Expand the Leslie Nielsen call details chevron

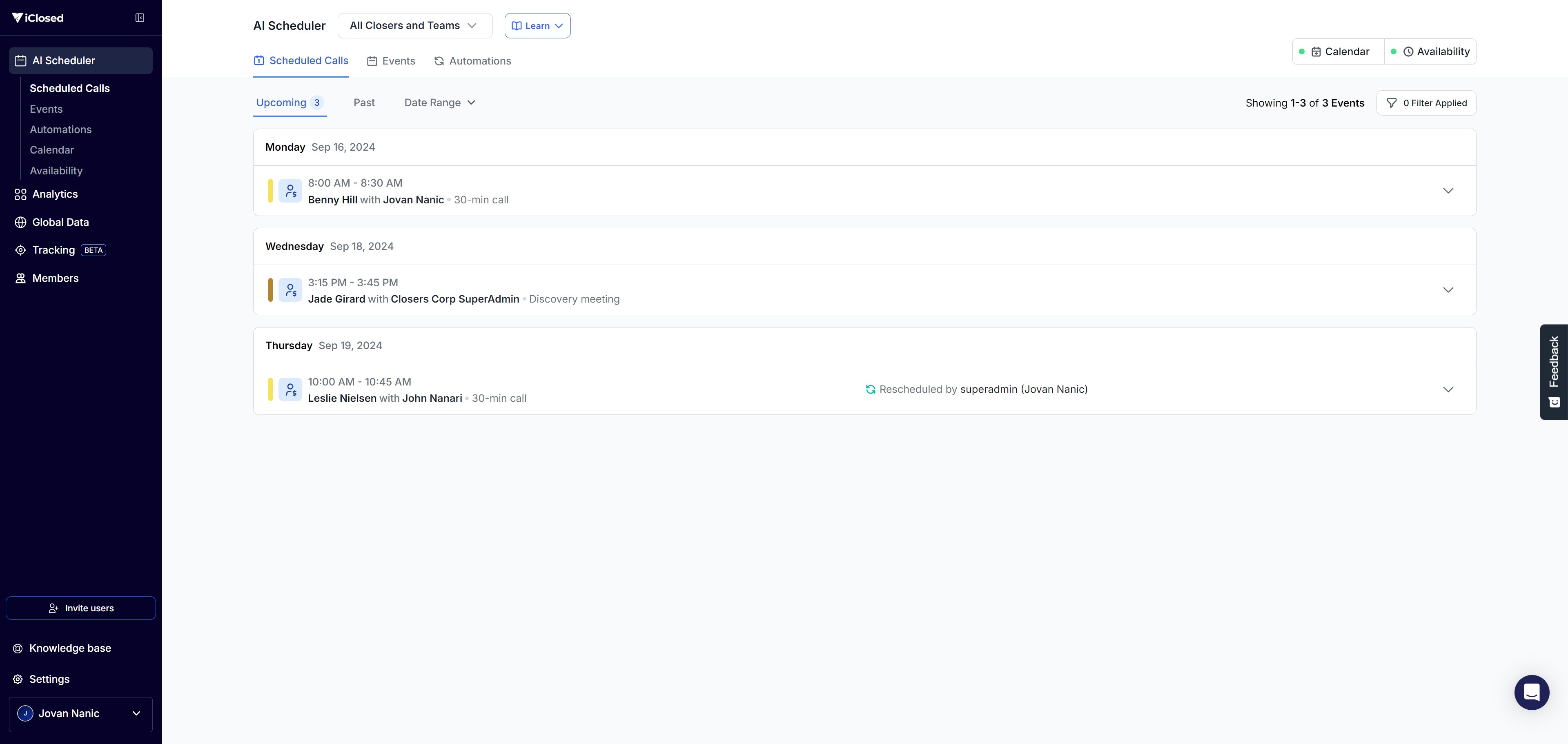pos(1448,390)
